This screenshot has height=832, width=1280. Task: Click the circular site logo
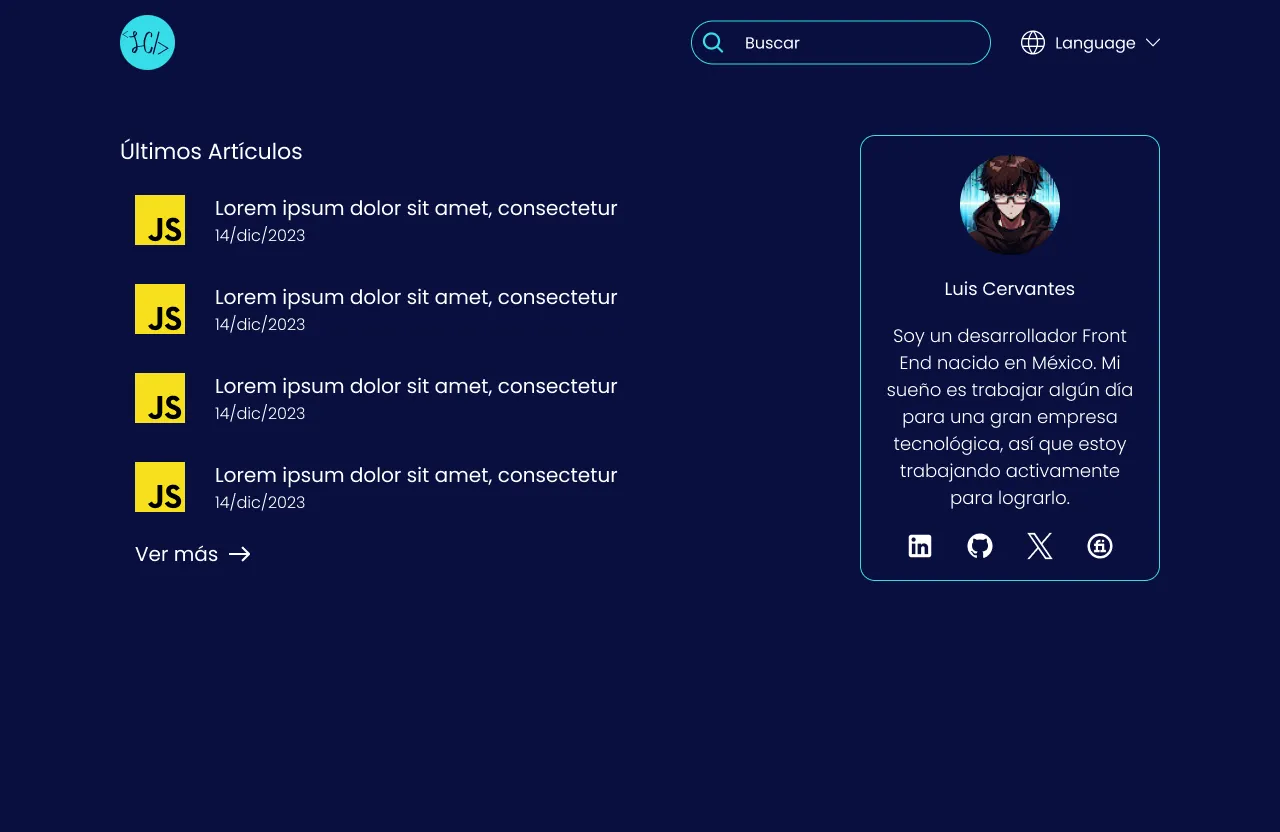(147, 42)
